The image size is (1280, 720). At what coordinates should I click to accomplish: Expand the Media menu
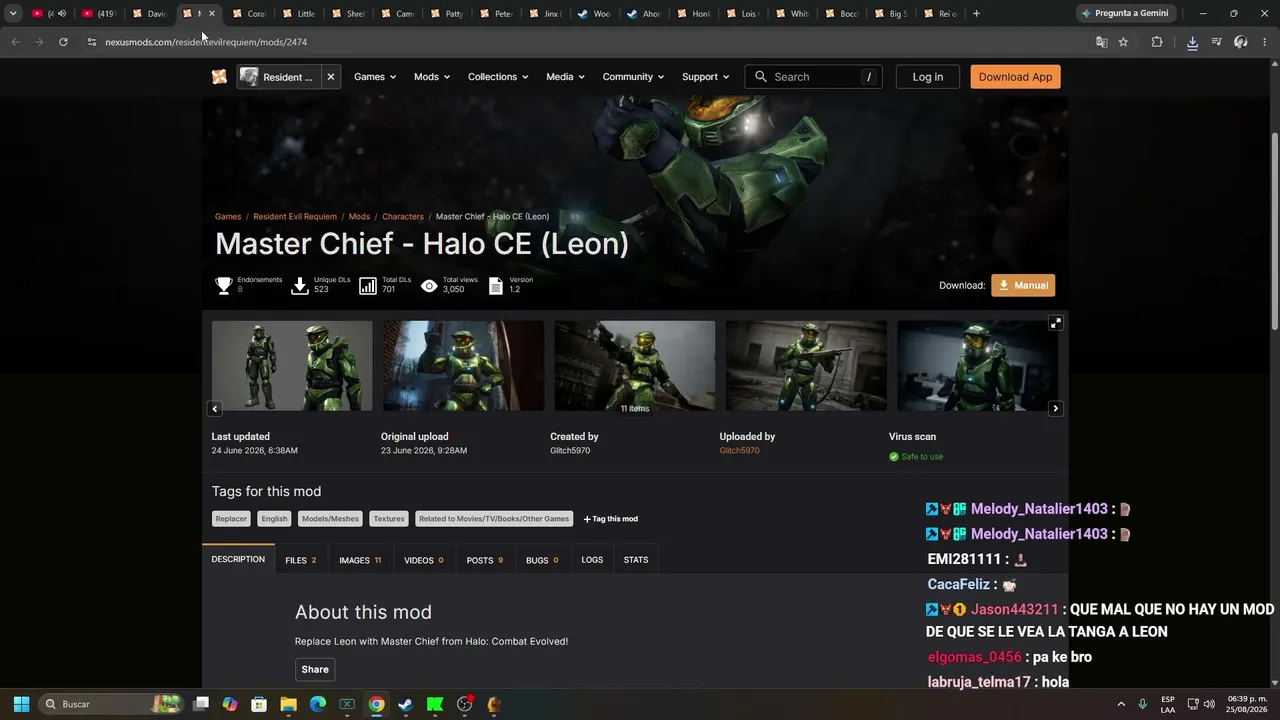[x=566, y=77]
